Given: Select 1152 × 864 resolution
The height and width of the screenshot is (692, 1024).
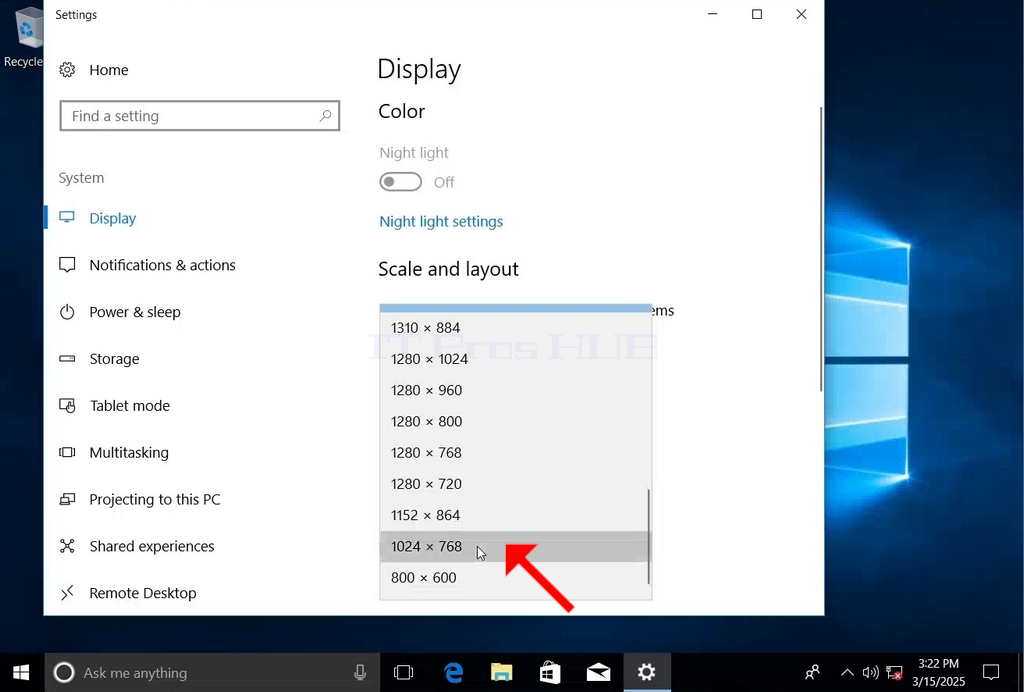Looking at the screenshot, I should click(515, 516).
